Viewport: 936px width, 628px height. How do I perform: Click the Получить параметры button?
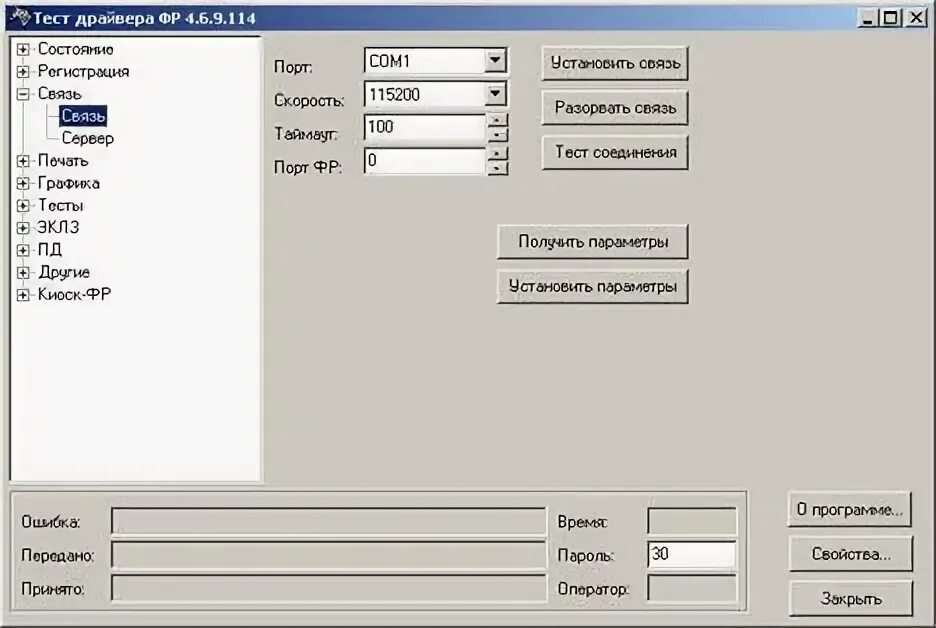click(x=592, y=242)
